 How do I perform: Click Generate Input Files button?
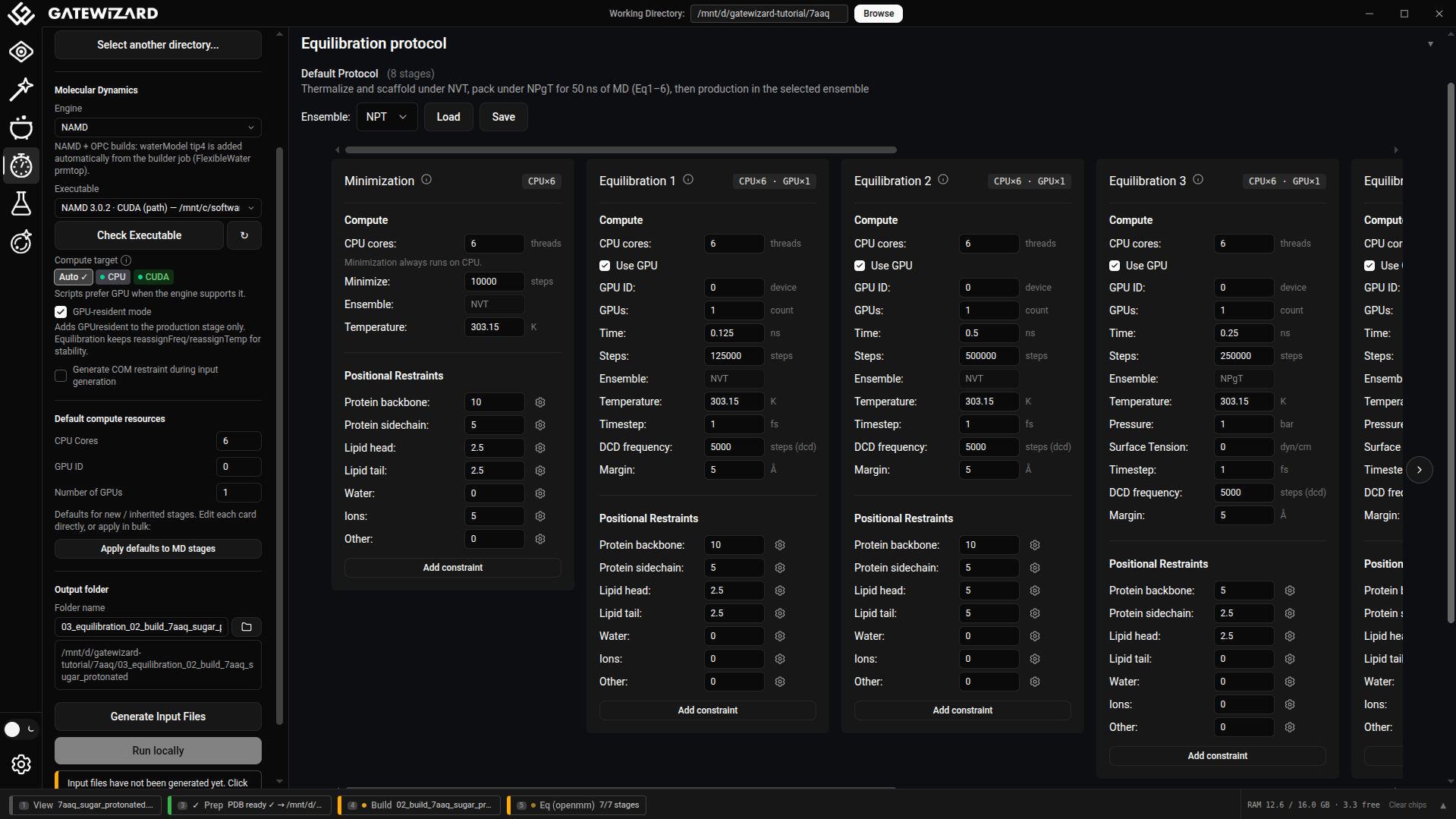[158, 717]
